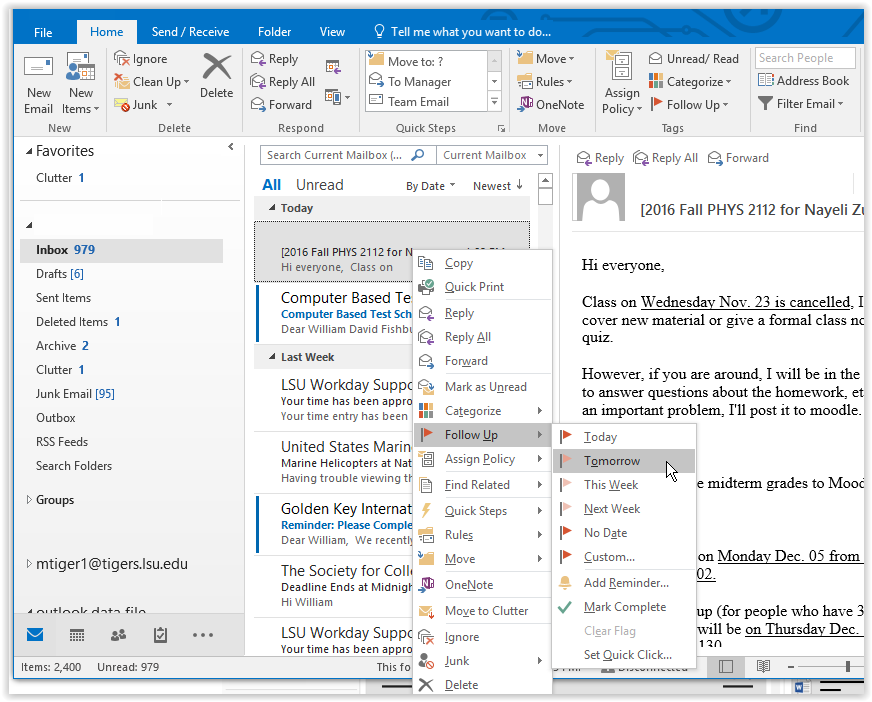Expand the mtiger1@tigers.lsu.edu account

(29, 563)
